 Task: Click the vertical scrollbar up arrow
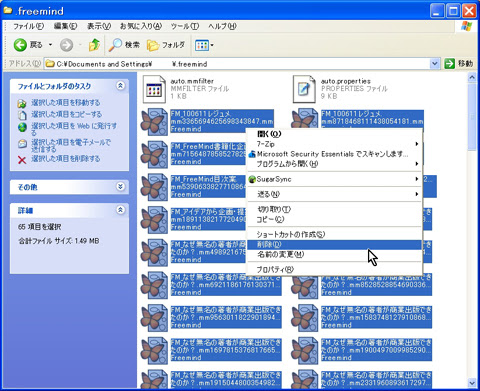472,78
